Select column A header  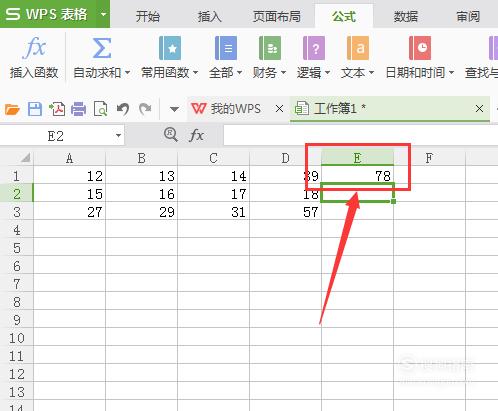coord(69,158)
